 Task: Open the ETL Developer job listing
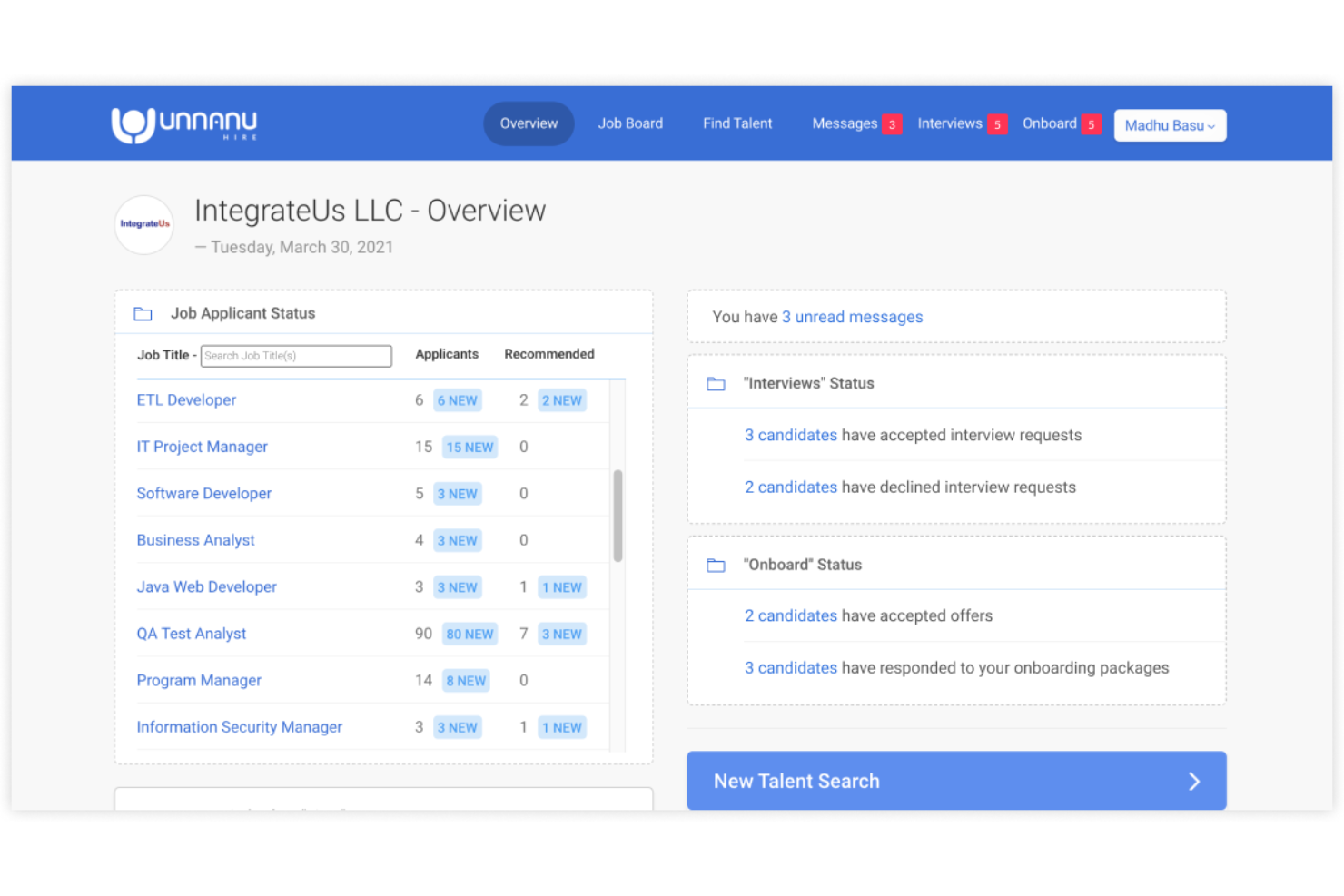pos(186,399)
